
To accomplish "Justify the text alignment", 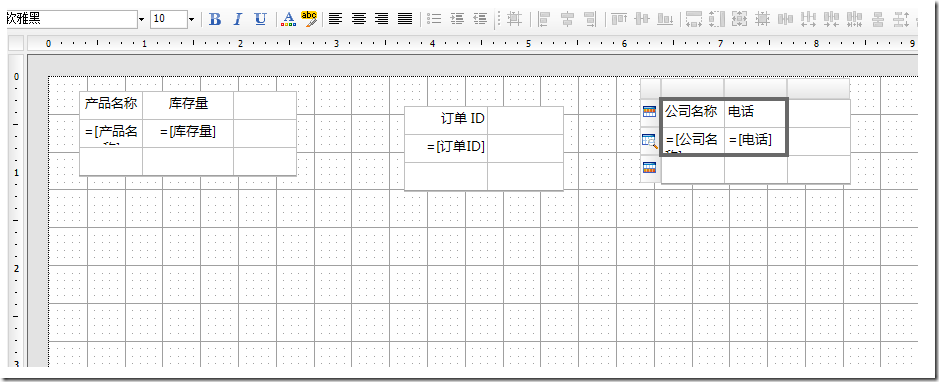I will click(x=405, y=19).
